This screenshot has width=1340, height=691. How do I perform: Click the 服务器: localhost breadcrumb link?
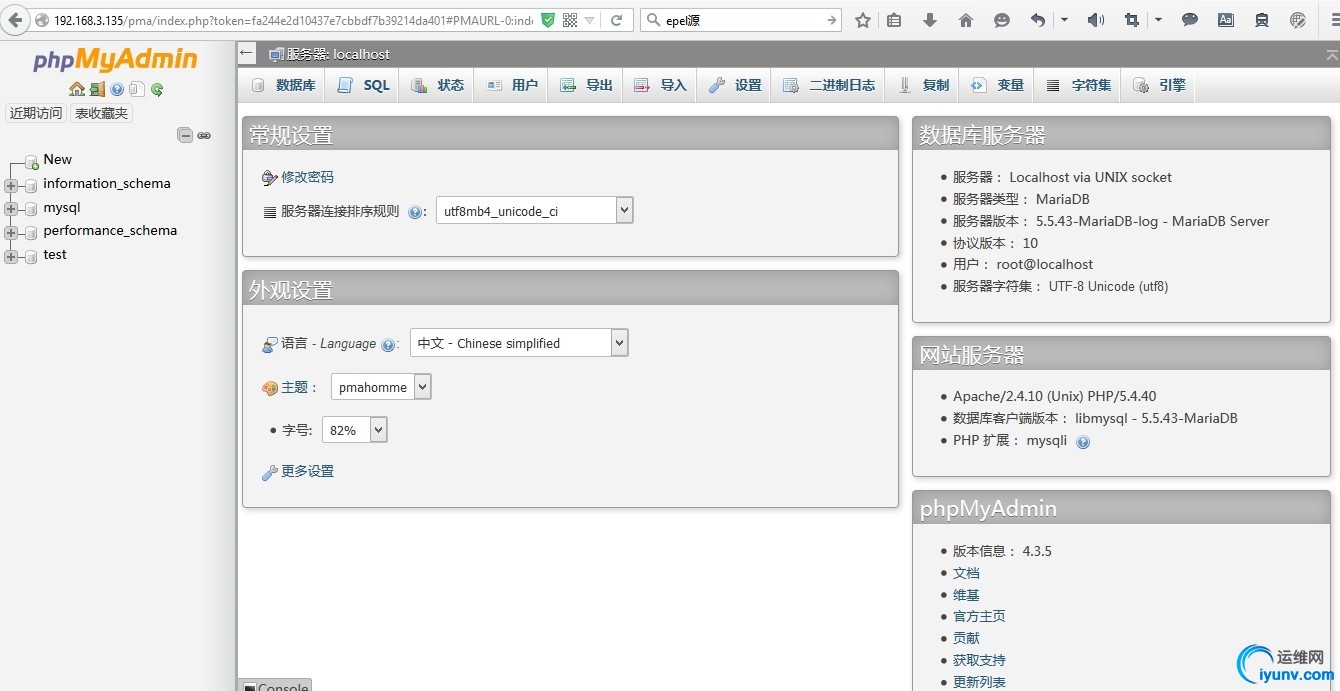click(x=338, y=54)
